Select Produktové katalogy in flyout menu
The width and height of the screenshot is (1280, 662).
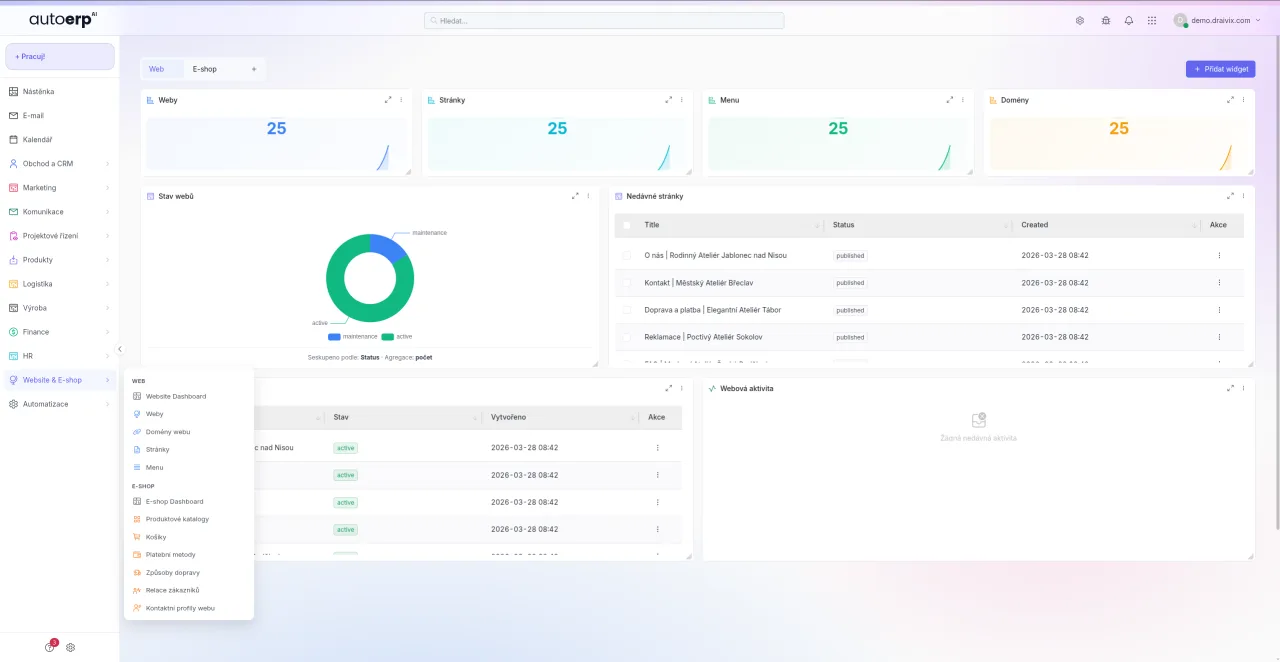pos(177,519)
